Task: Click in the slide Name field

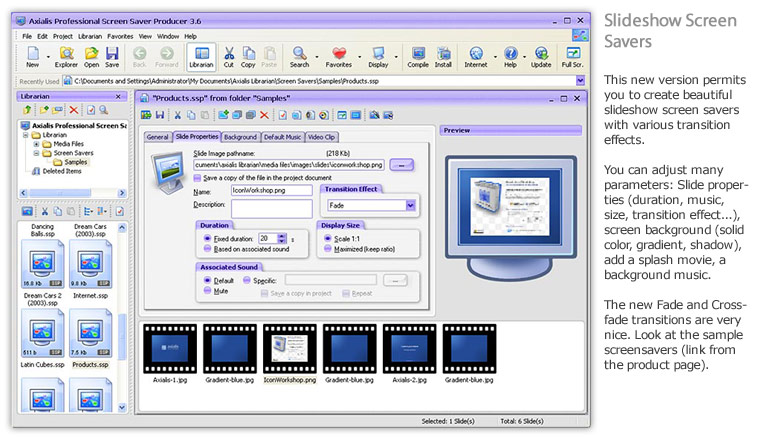Action: click(x=271, y=190)
